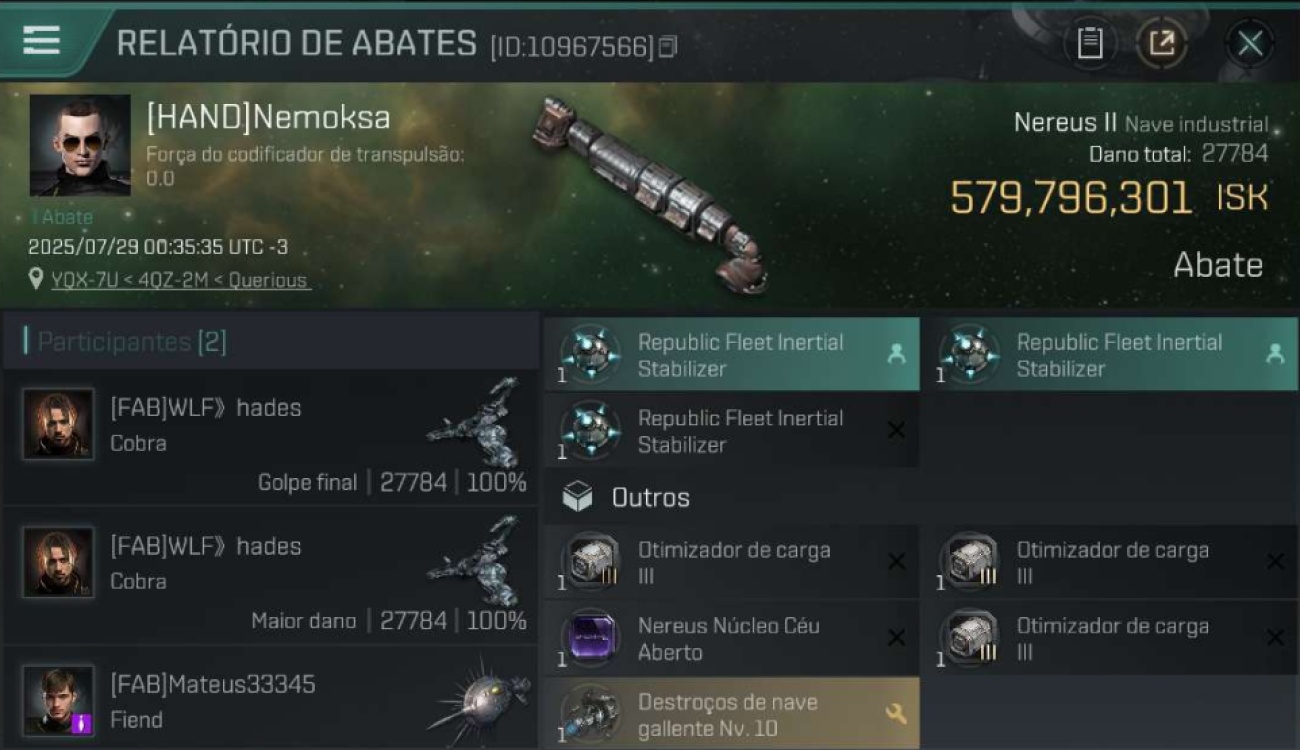Viewport: 1300px width, 750px height.
Task: Share the kill report via export icon
Action: 1162,43
